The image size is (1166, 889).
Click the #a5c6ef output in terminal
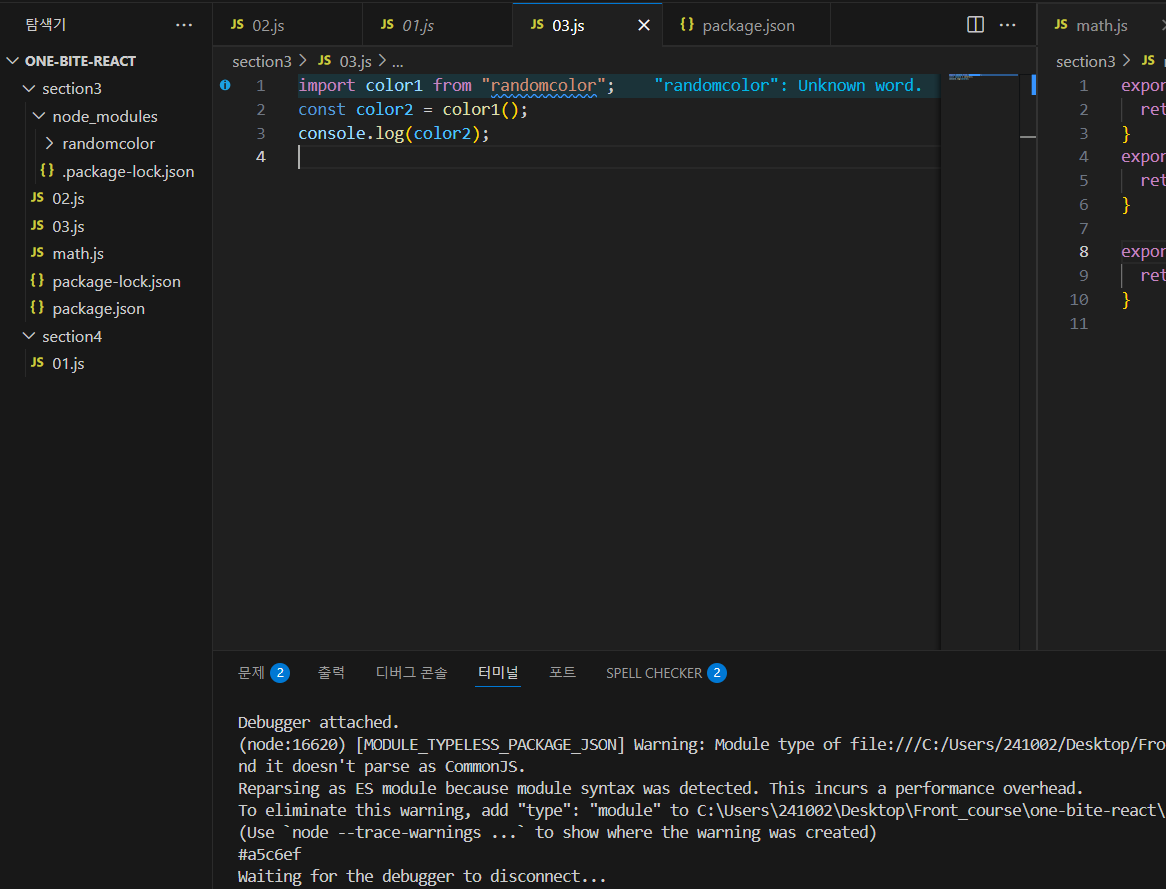tap(269, 854)
